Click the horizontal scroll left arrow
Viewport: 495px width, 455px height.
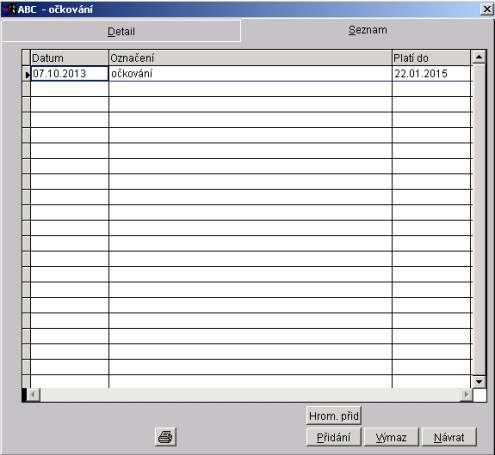pyautogui.click(x=33, y=395)
